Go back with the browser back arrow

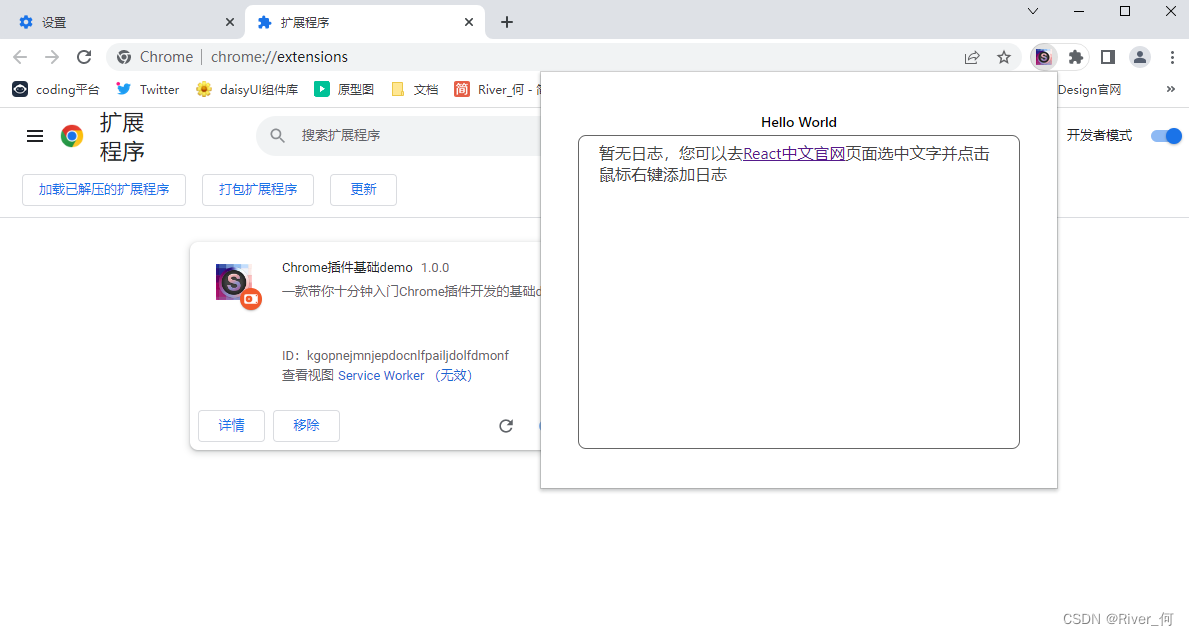(x=20, y=57)
